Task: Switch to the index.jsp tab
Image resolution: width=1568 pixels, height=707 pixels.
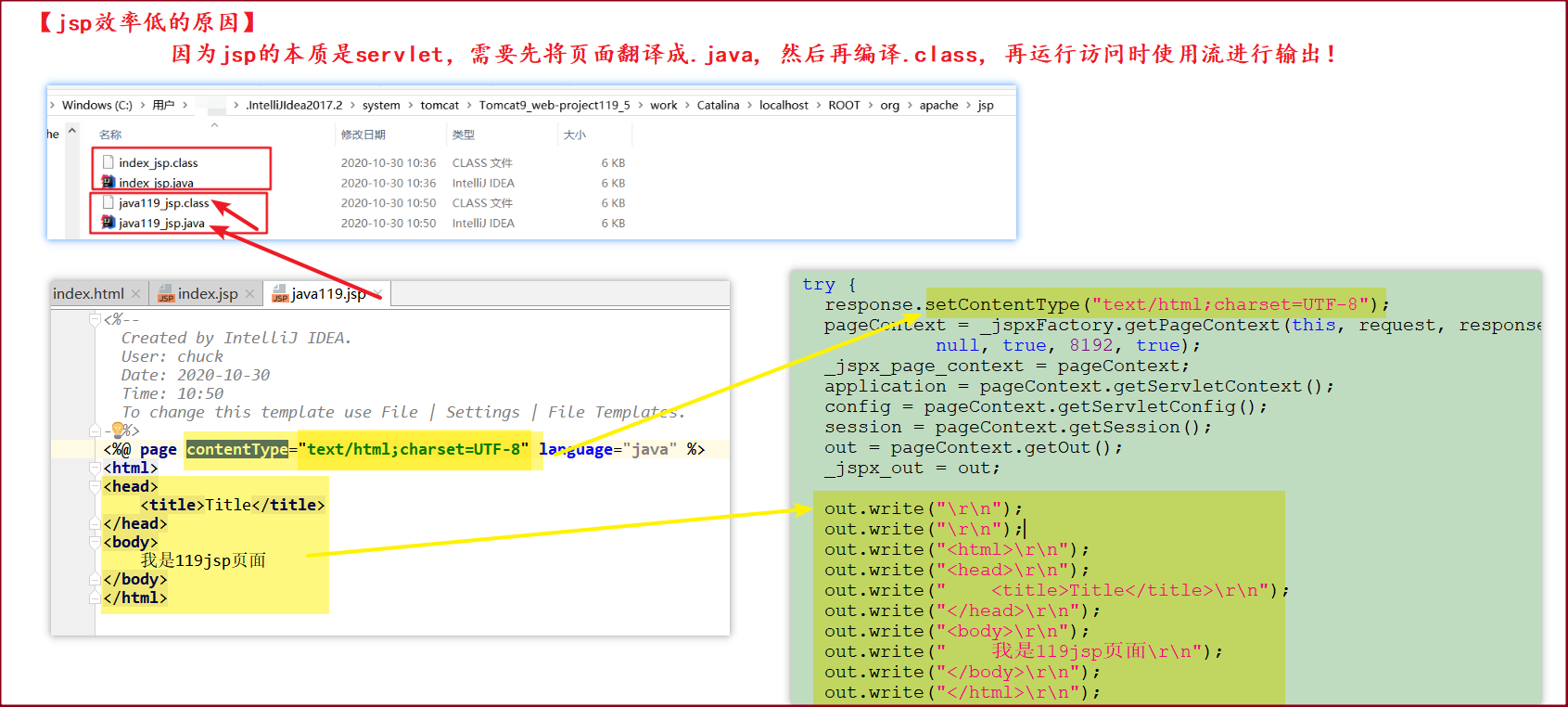Action: click(208, 294)
